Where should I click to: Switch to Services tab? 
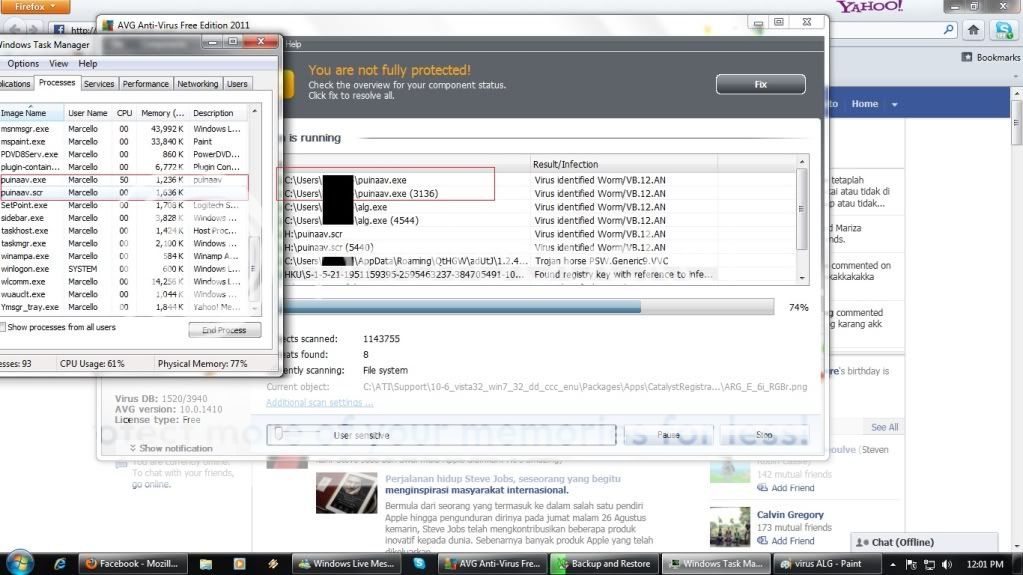coord(99,84)
